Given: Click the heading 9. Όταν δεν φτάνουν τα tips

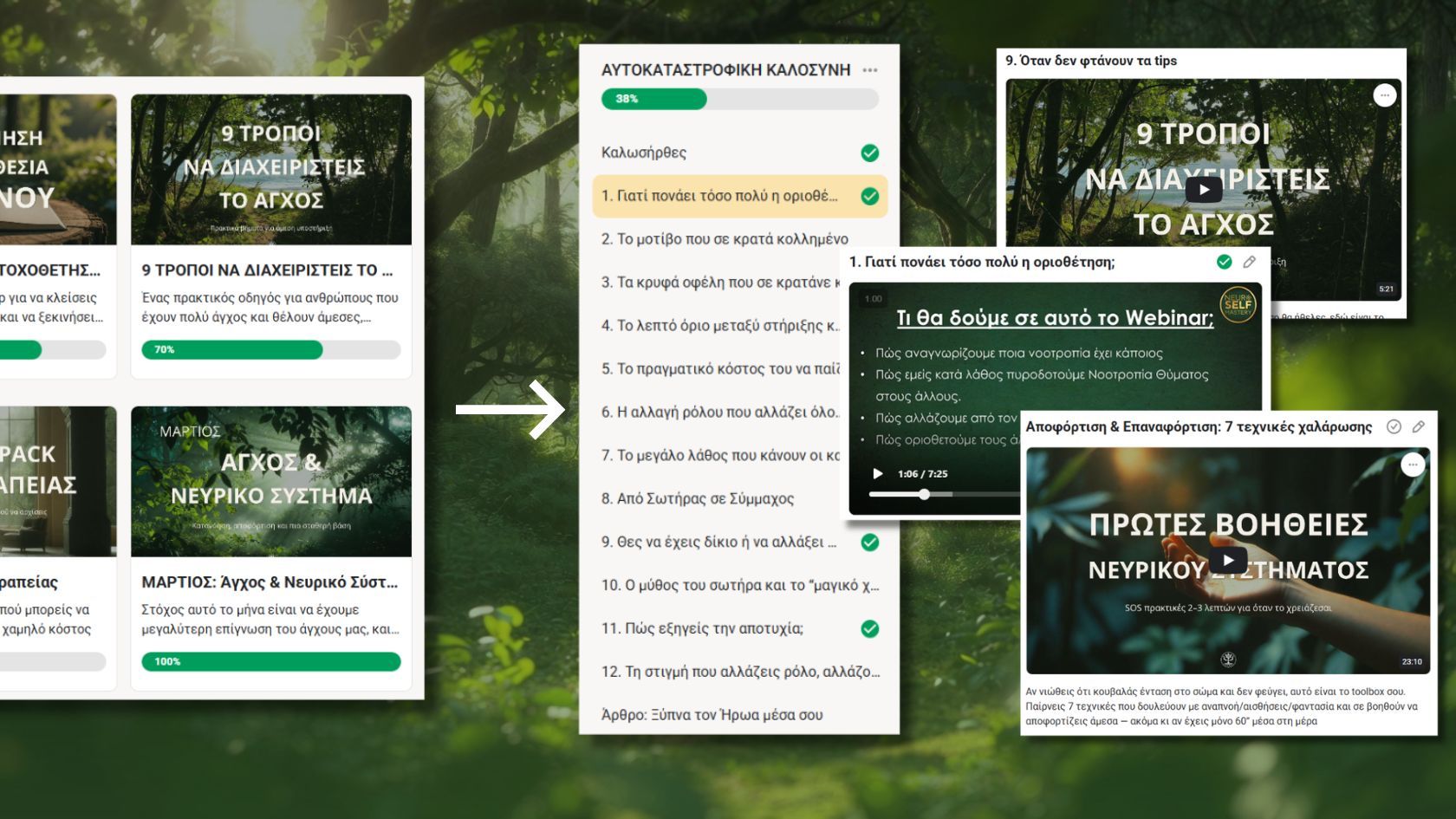Looking at the screenshot, I should [1091, 61].
